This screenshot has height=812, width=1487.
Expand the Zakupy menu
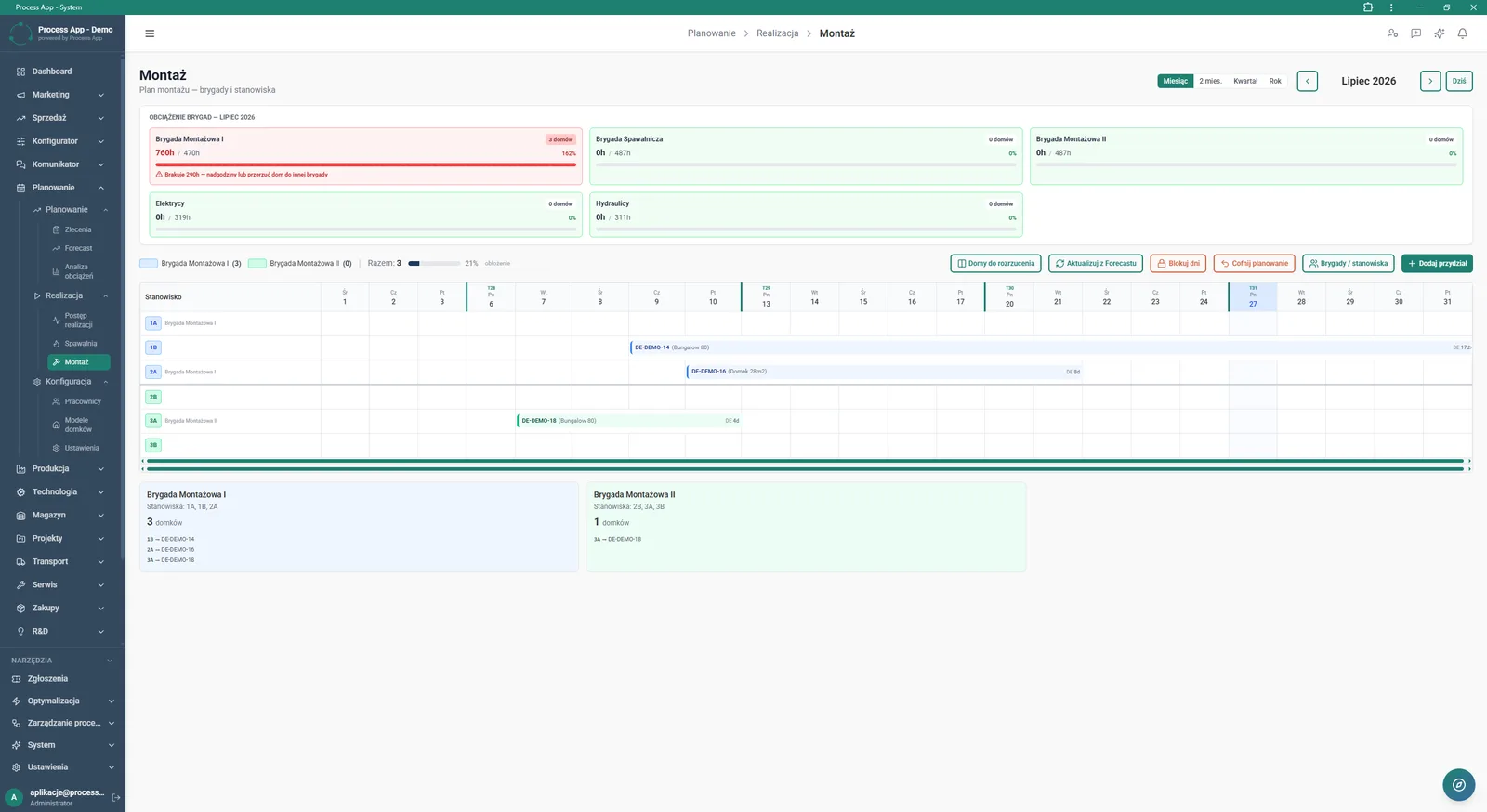point(62,609)
